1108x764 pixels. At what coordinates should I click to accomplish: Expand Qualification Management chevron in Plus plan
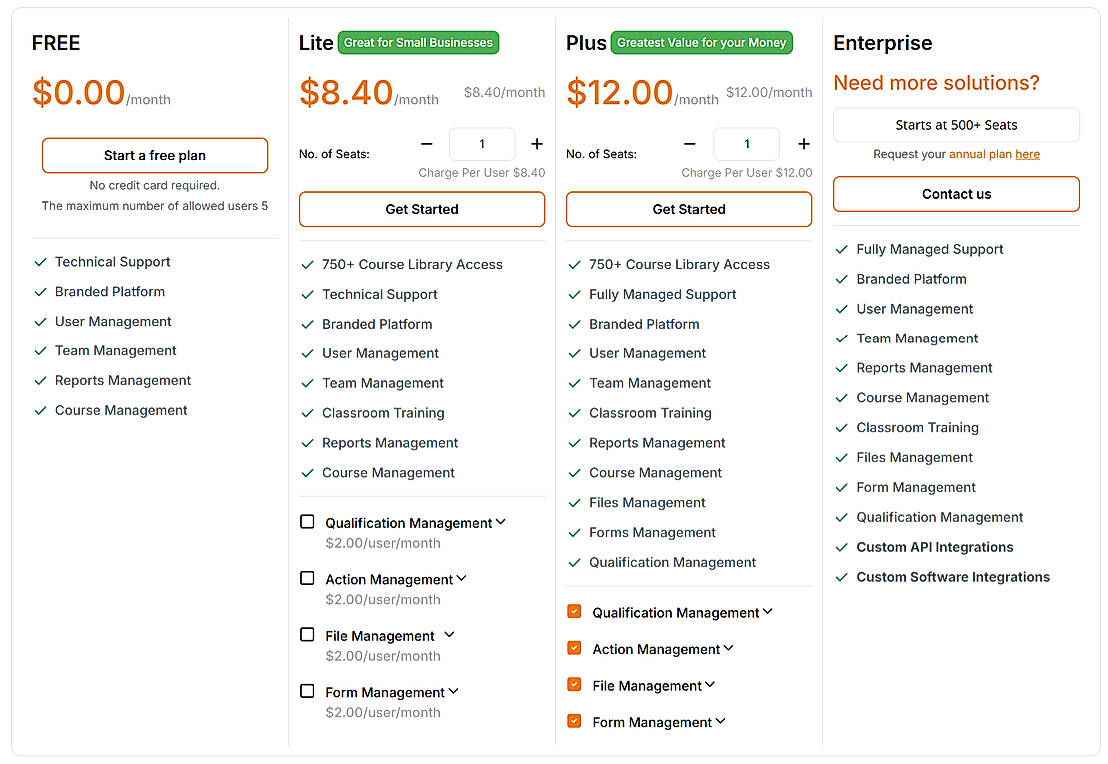pos(768,612)
